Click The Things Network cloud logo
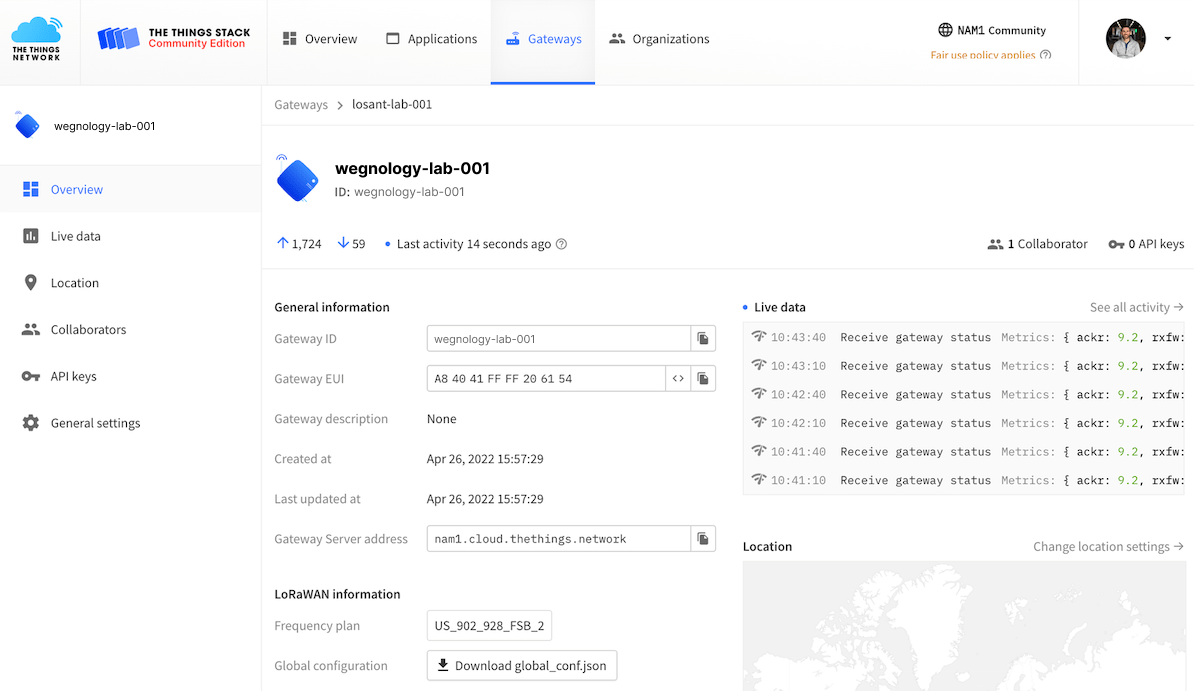 coord(36,39)
